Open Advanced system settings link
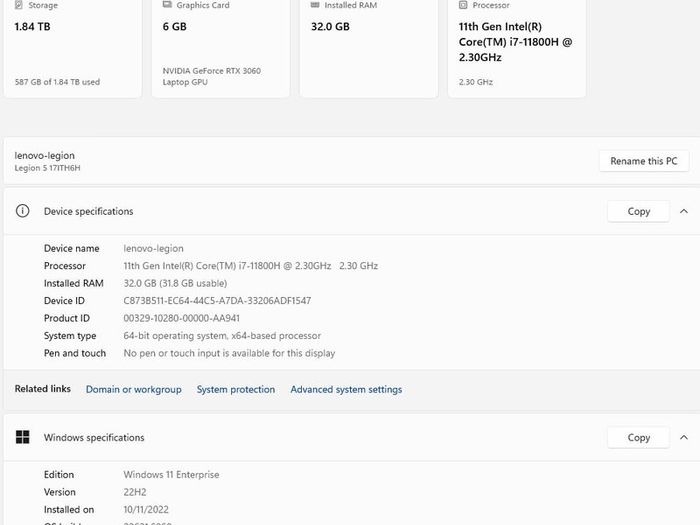Screen dimensions: 700x525 click(346, 389)
